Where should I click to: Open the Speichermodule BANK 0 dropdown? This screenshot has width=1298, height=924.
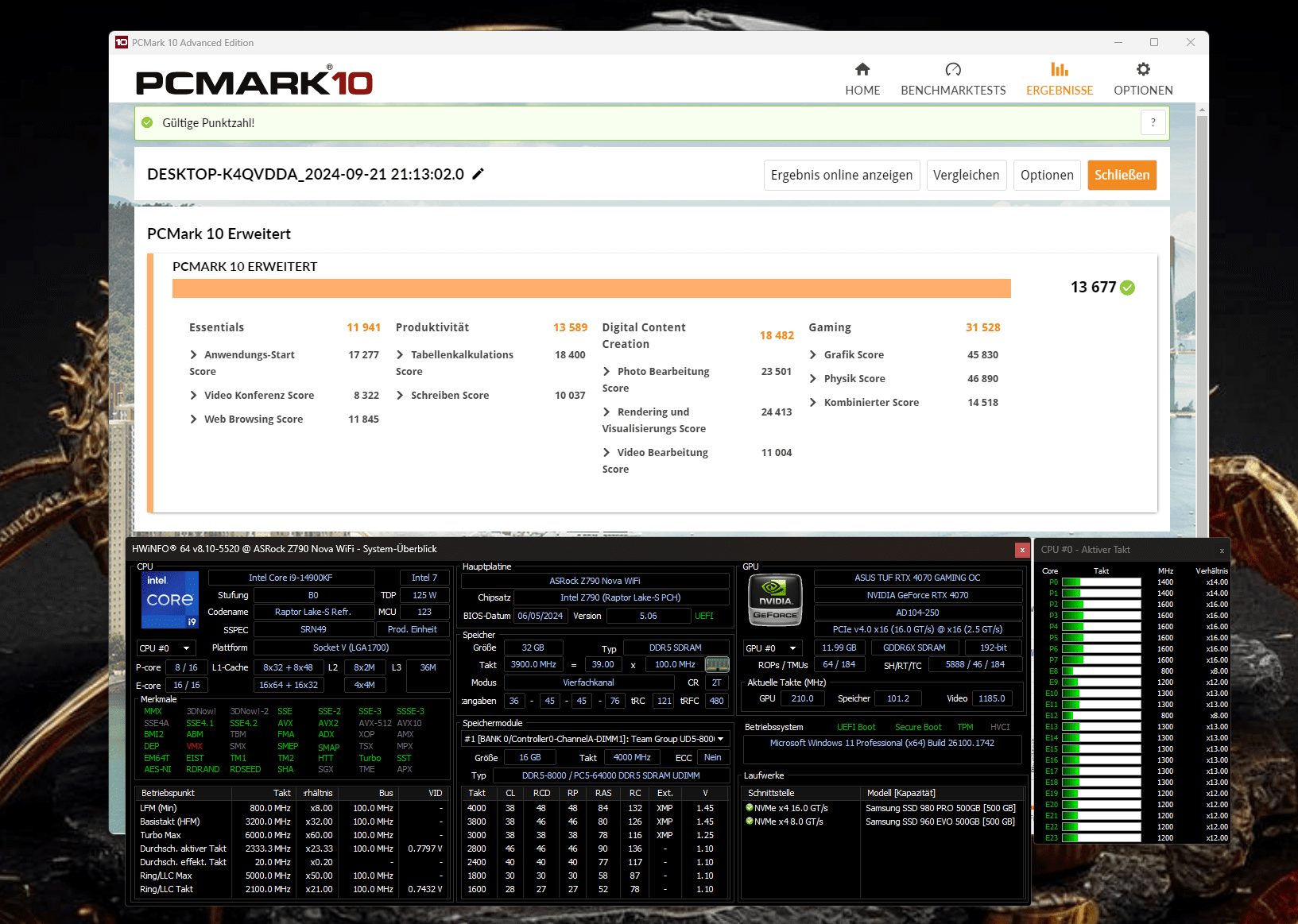tap(595, 739)
